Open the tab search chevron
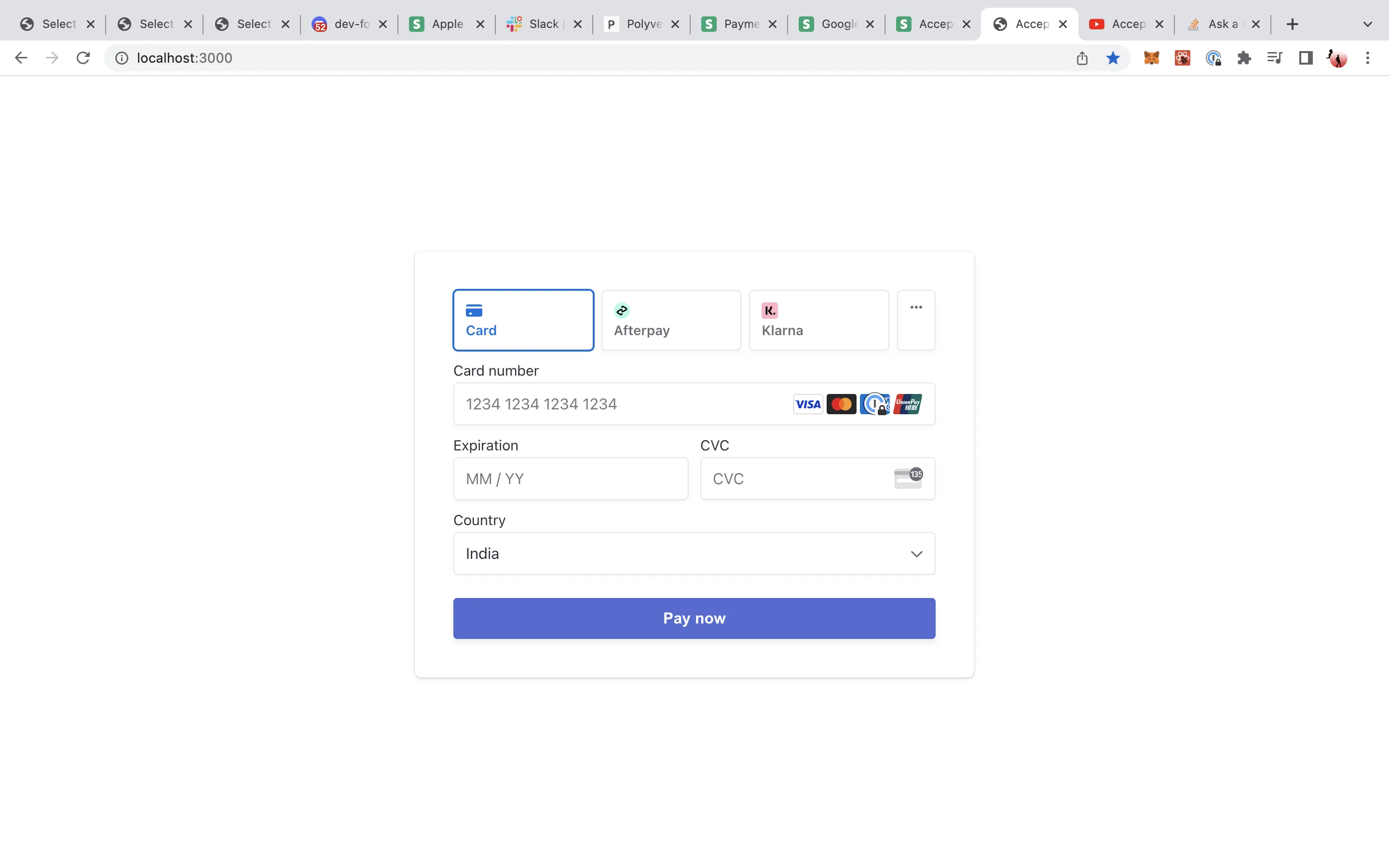1389x868 pixels. pos(1368,24)
